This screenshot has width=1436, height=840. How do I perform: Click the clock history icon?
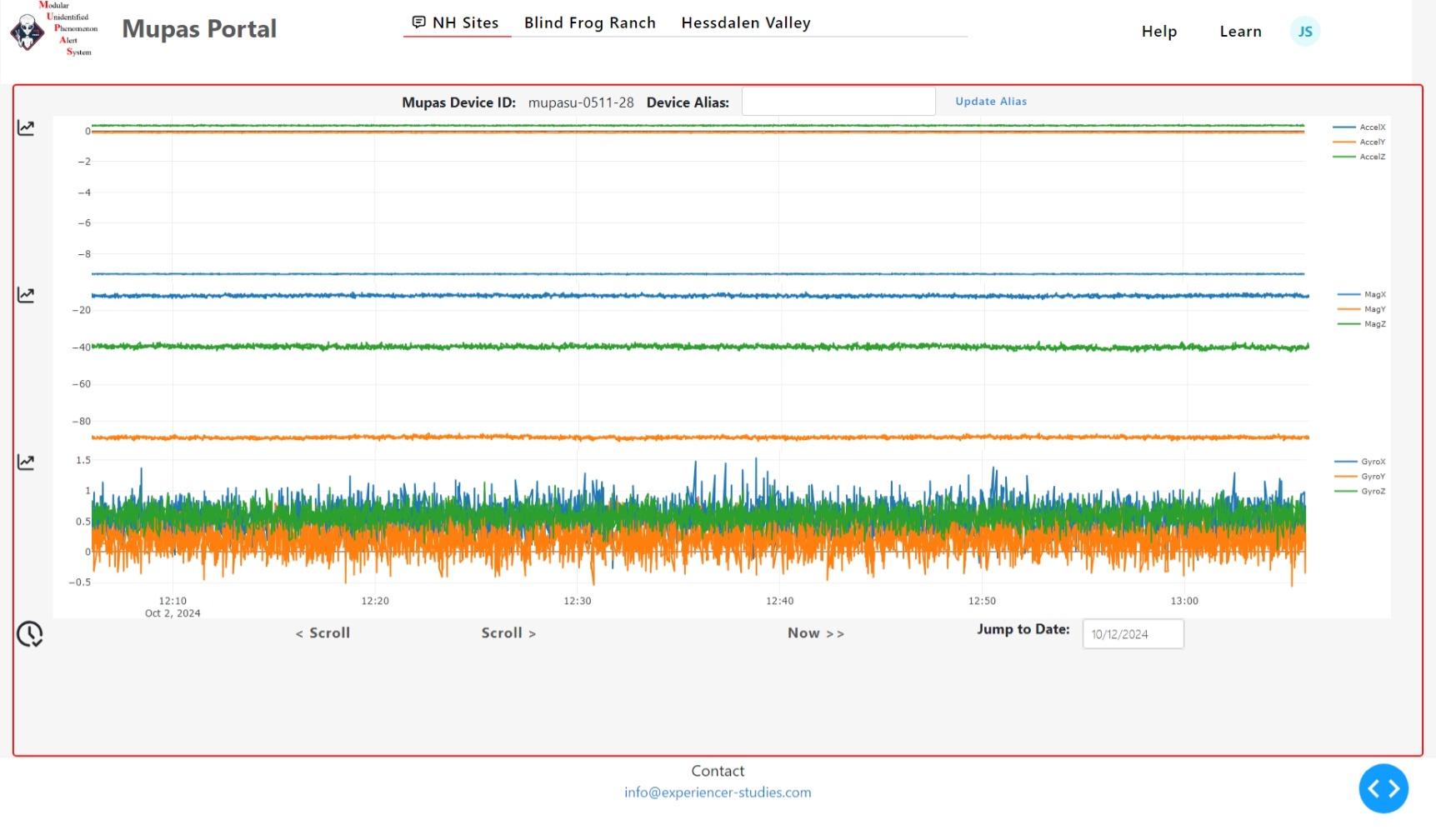click(x=29, y=634)
